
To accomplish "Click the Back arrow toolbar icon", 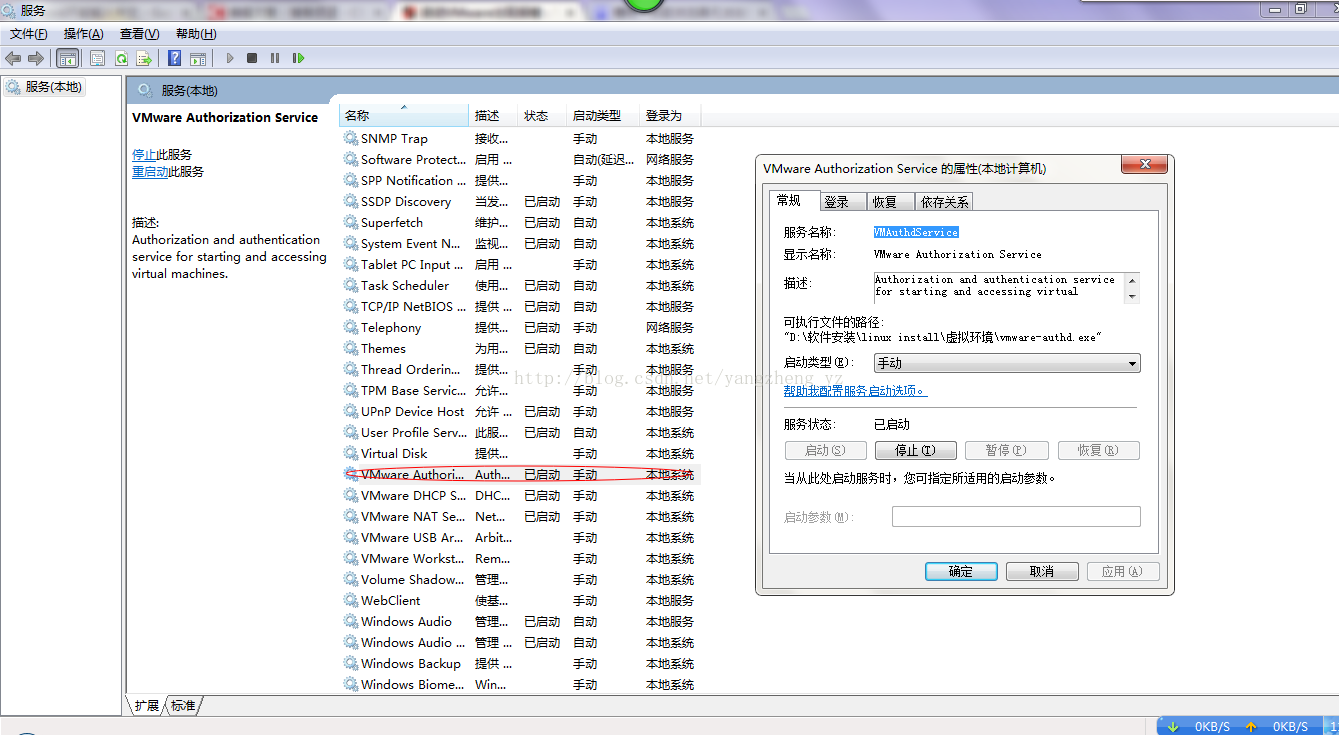I will tap(13, 58).
